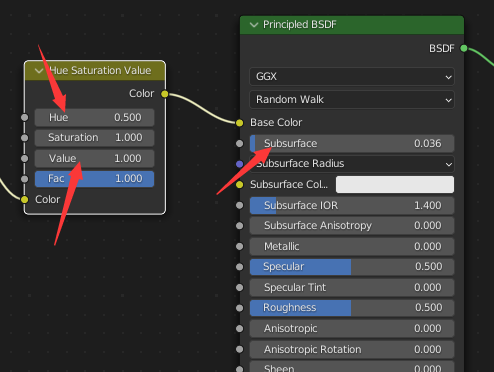Select the Principled BSDF node title
Viewport: 494px width, 372px height.
pyautogui.click(x=300, y=24)
